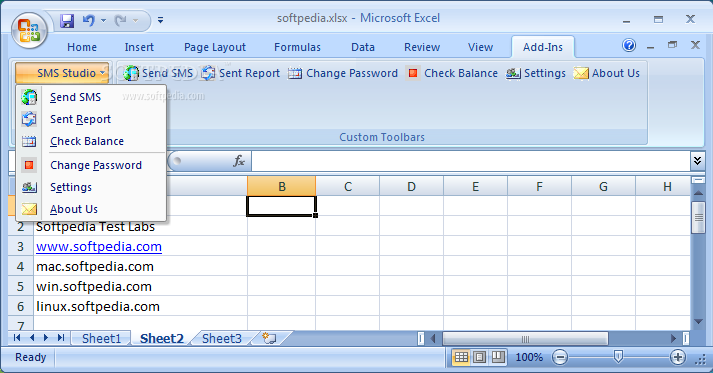Choose Send SMS from SMS Studio menu
This screenshot has width=713, height=373.
[91, 97]
